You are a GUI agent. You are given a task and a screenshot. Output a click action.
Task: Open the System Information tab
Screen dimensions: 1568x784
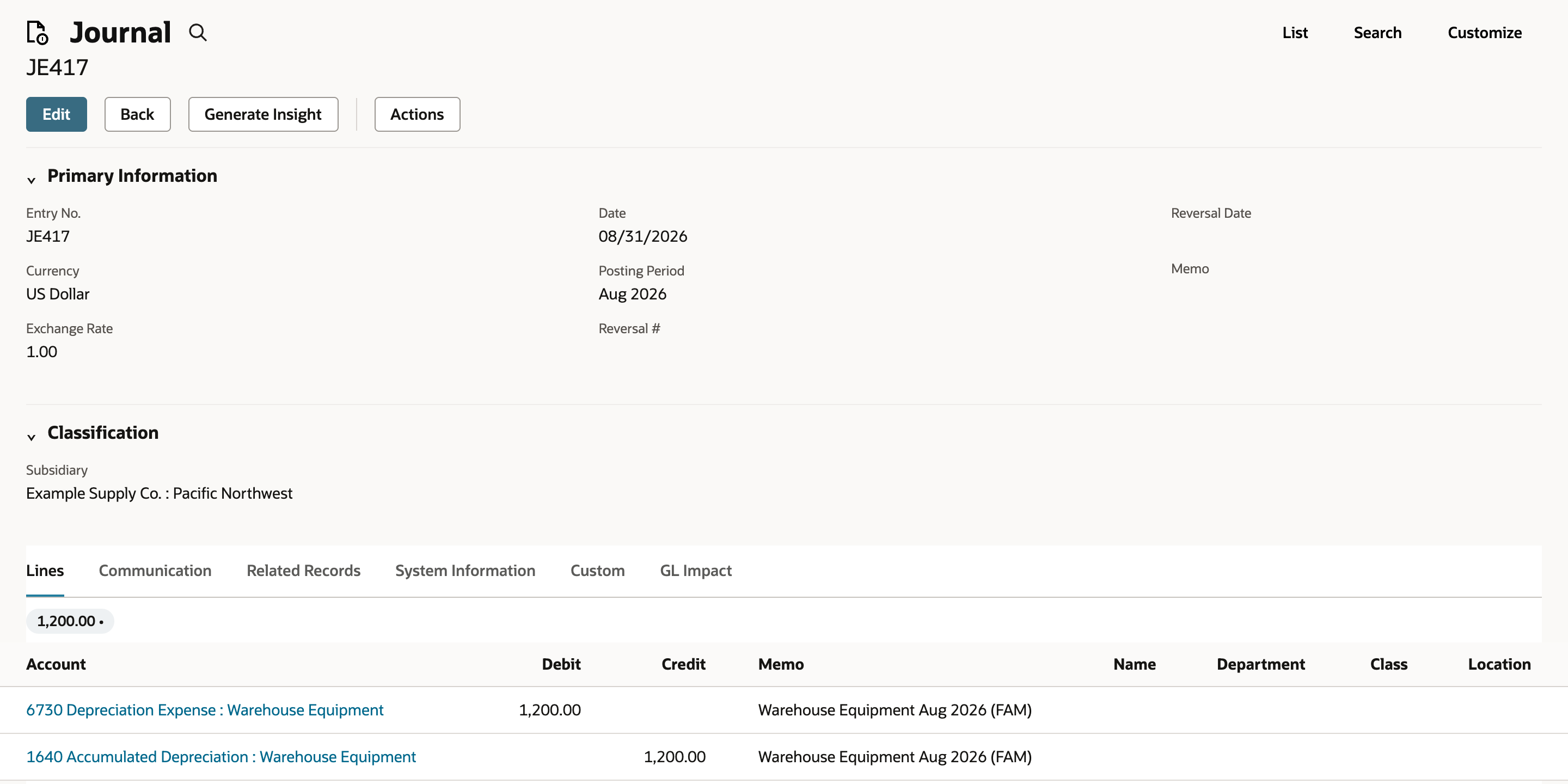pyautogui.click(x=465, y=571)
